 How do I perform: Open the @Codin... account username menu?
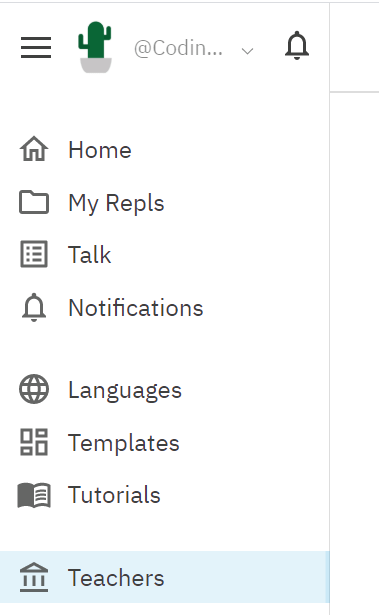(178, 49)
